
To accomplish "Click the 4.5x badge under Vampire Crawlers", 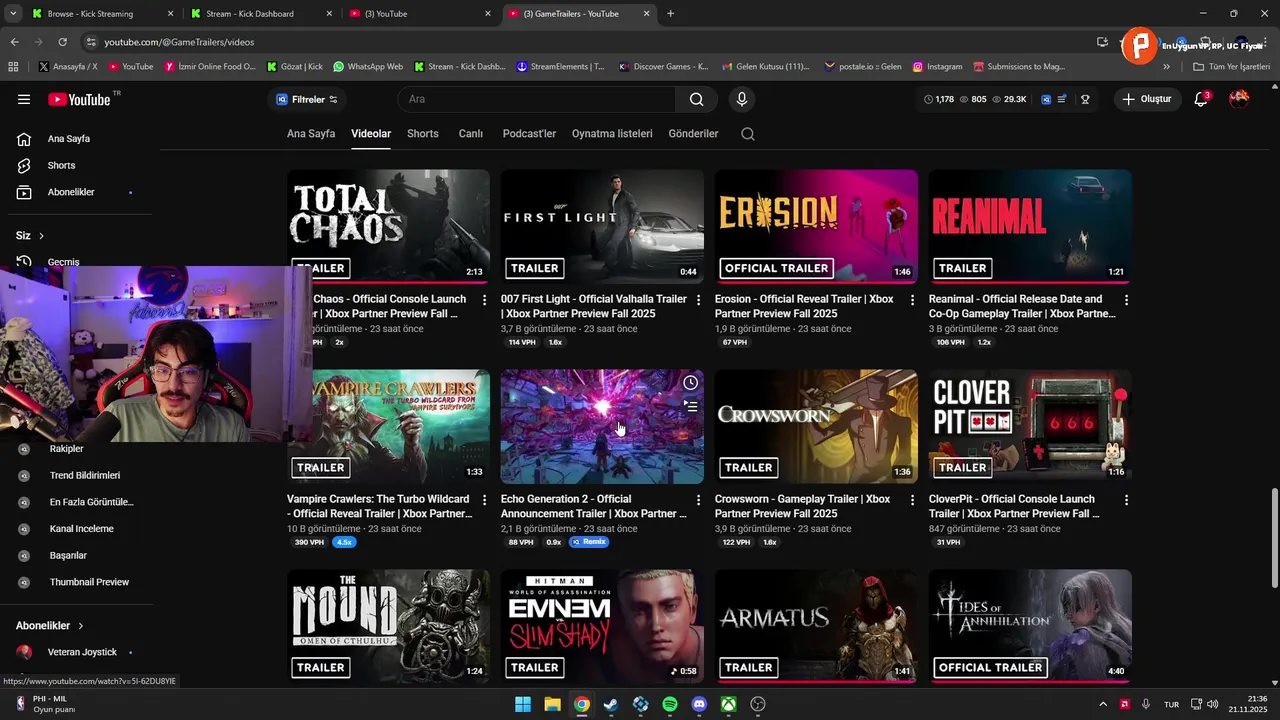I will [344, 542].
